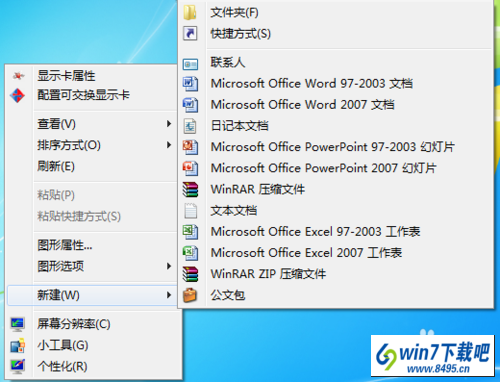Click the greyed 粘贴快捷方式(S) entry
The height and width of the screenshot is (382, 500).
79,216
